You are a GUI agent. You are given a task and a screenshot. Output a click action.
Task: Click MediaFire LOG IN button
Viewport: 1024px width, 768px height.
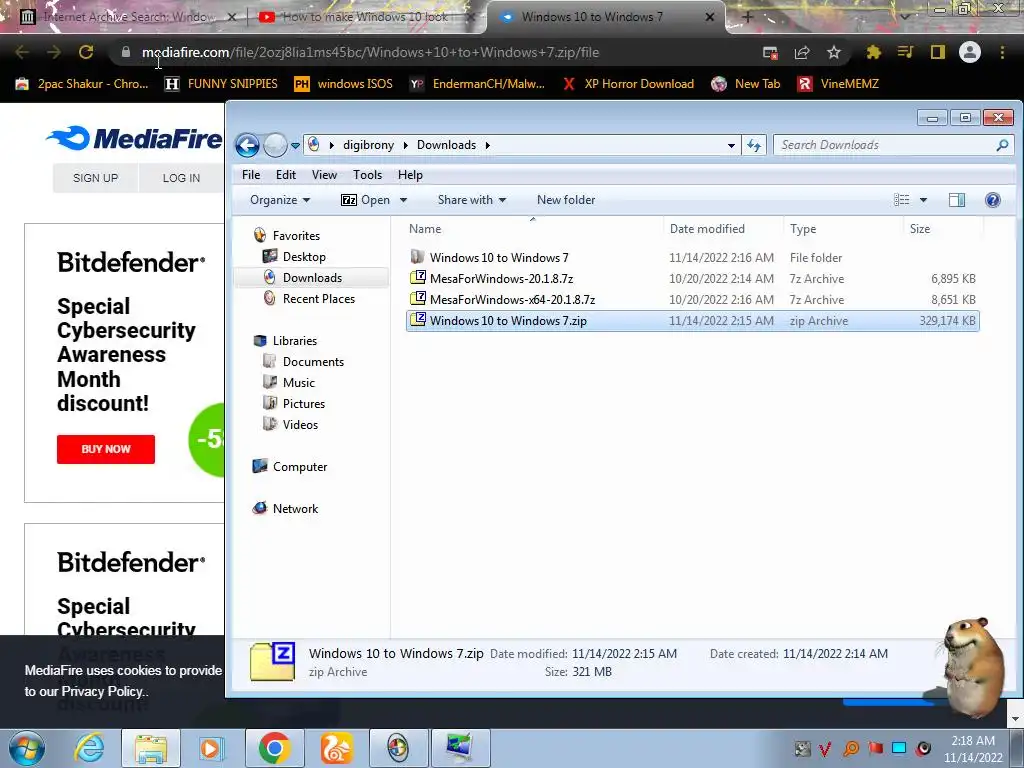tap(181, 178)
